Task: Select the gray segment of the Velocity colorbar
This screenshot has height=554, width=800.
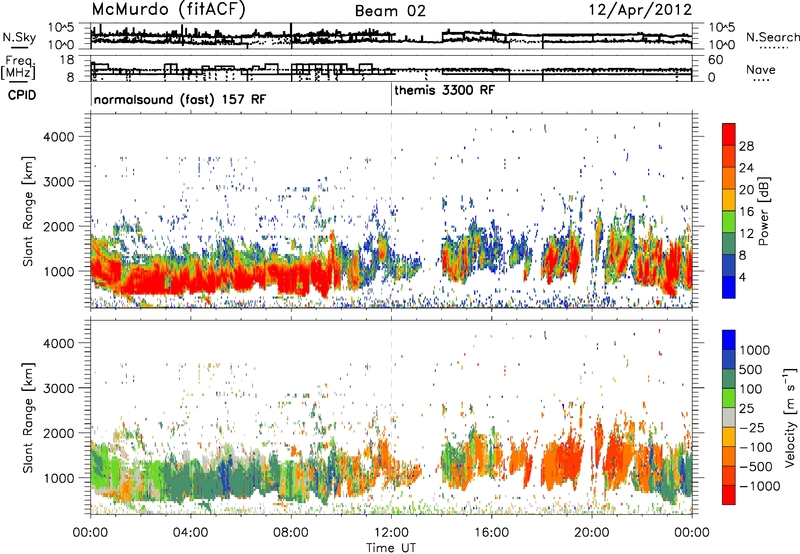Action: tap(729, 418)
